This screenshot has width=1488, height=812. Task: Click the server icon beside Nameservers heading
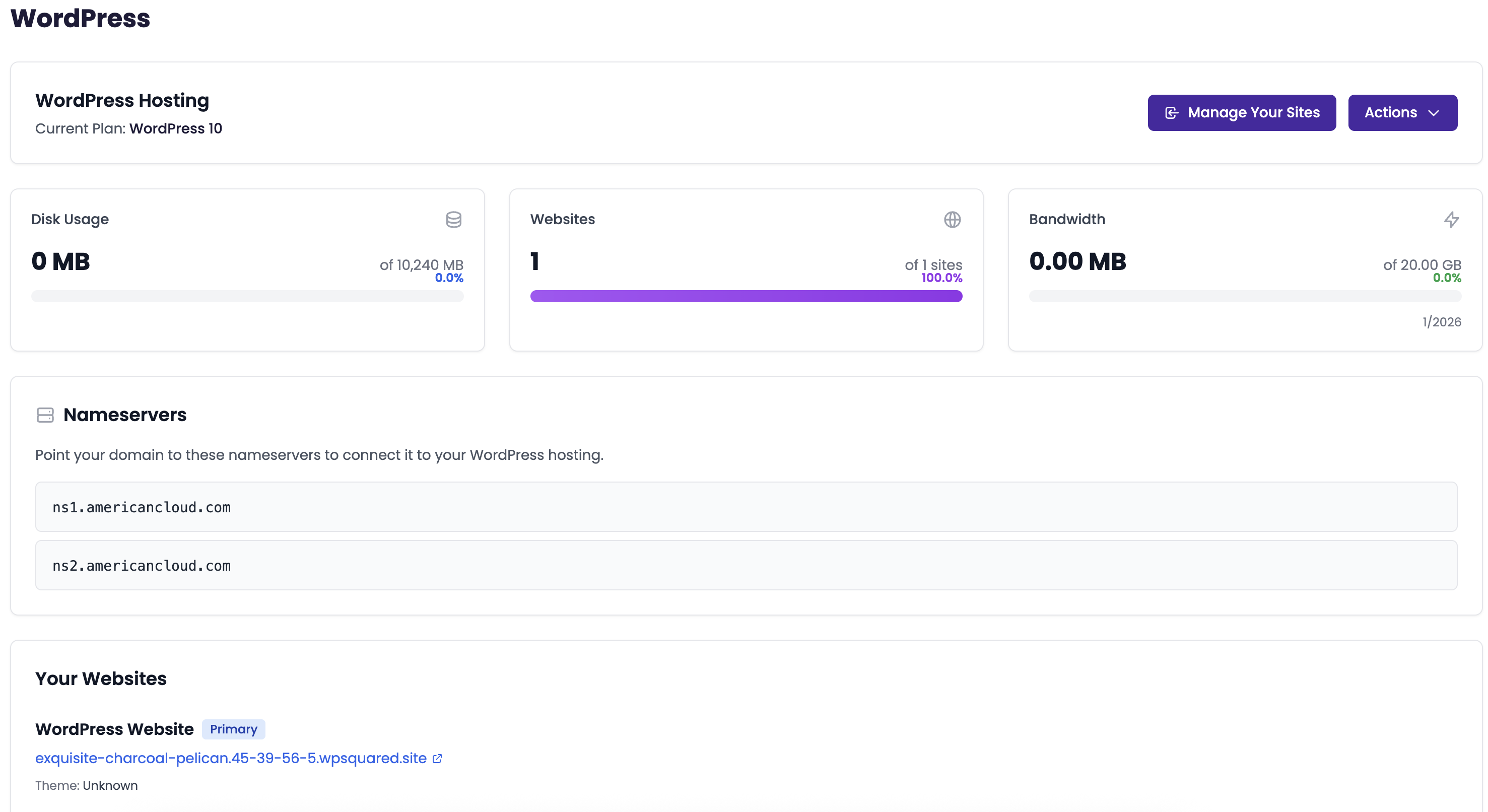click(45, 415)
